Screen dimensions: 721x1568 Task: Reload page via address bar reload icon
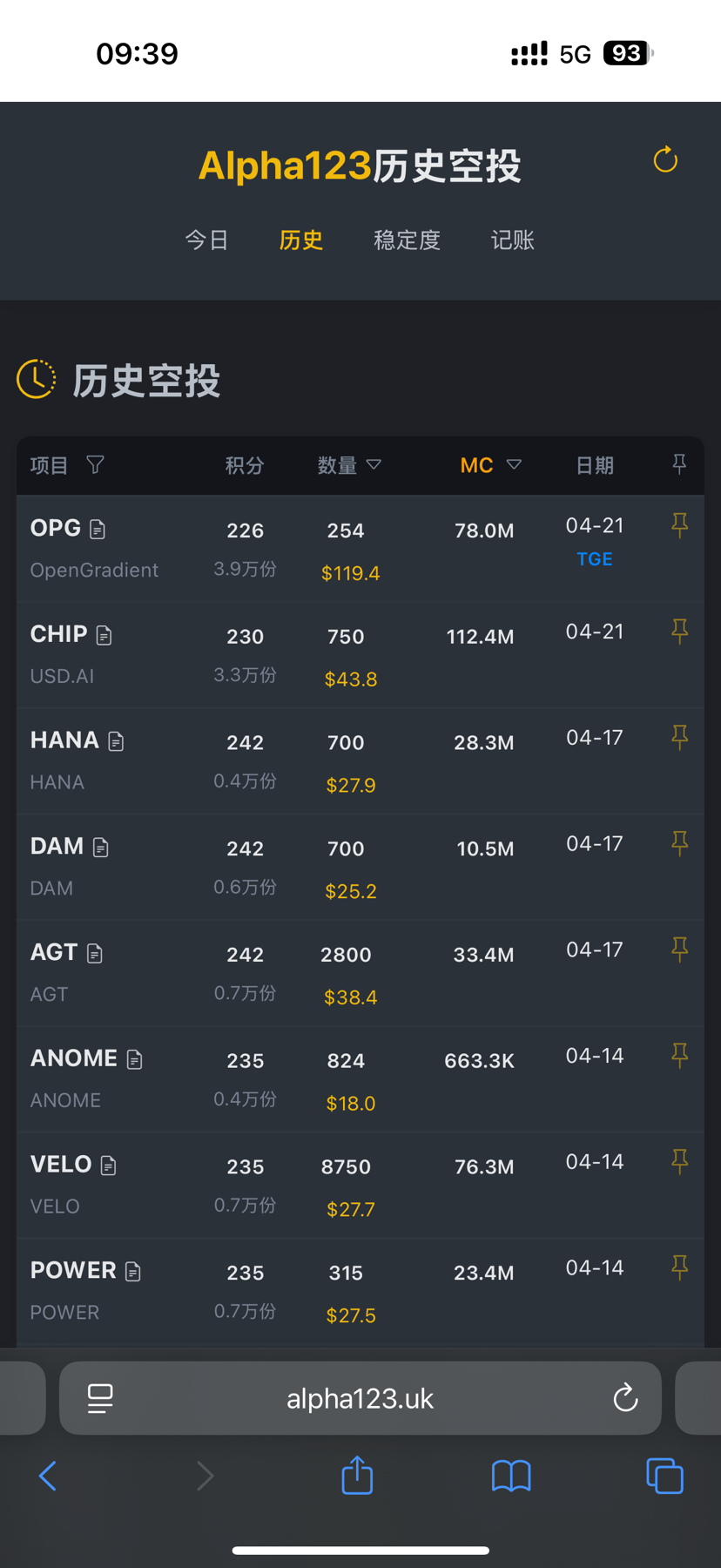625,1398
